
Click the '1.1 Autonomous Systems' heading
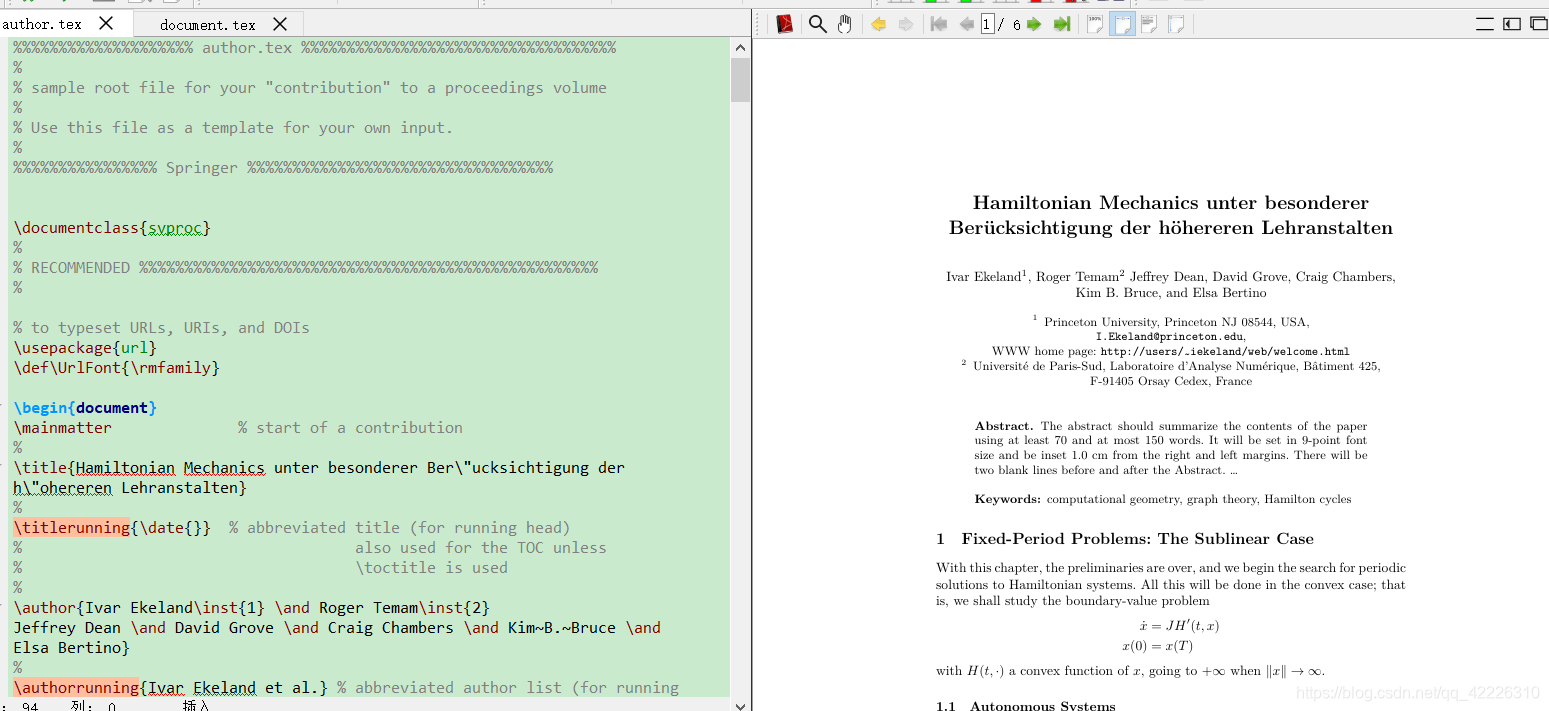1026,706
